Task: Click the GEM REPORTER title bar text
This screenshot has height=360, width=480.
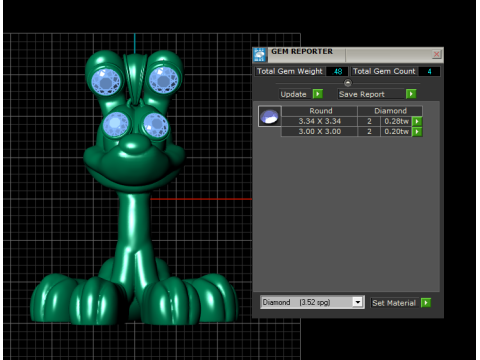Action: click(302, 52)
